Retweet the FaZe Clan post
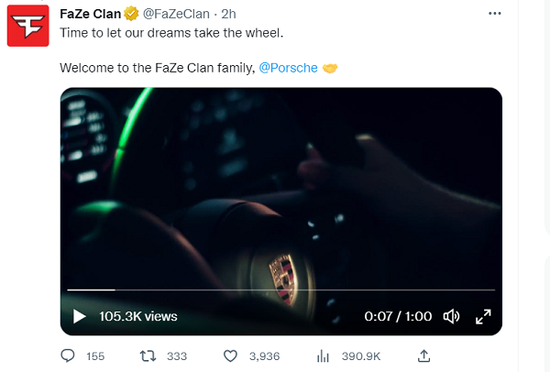Screen dimensions: 550x372 click(148, 356)
